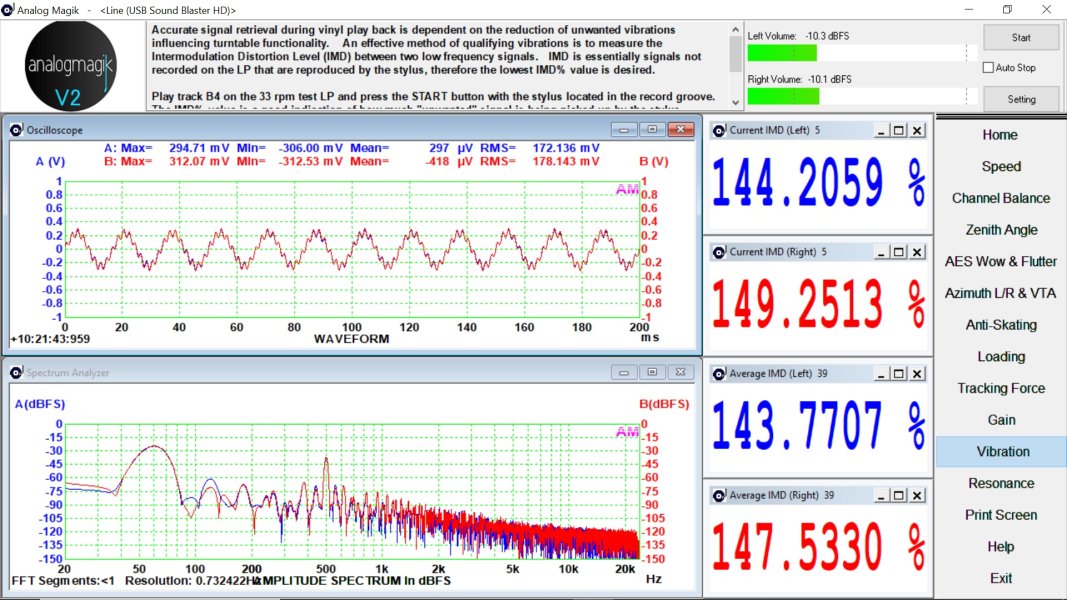Open the Resonance measurement page

click(1001, 483)
